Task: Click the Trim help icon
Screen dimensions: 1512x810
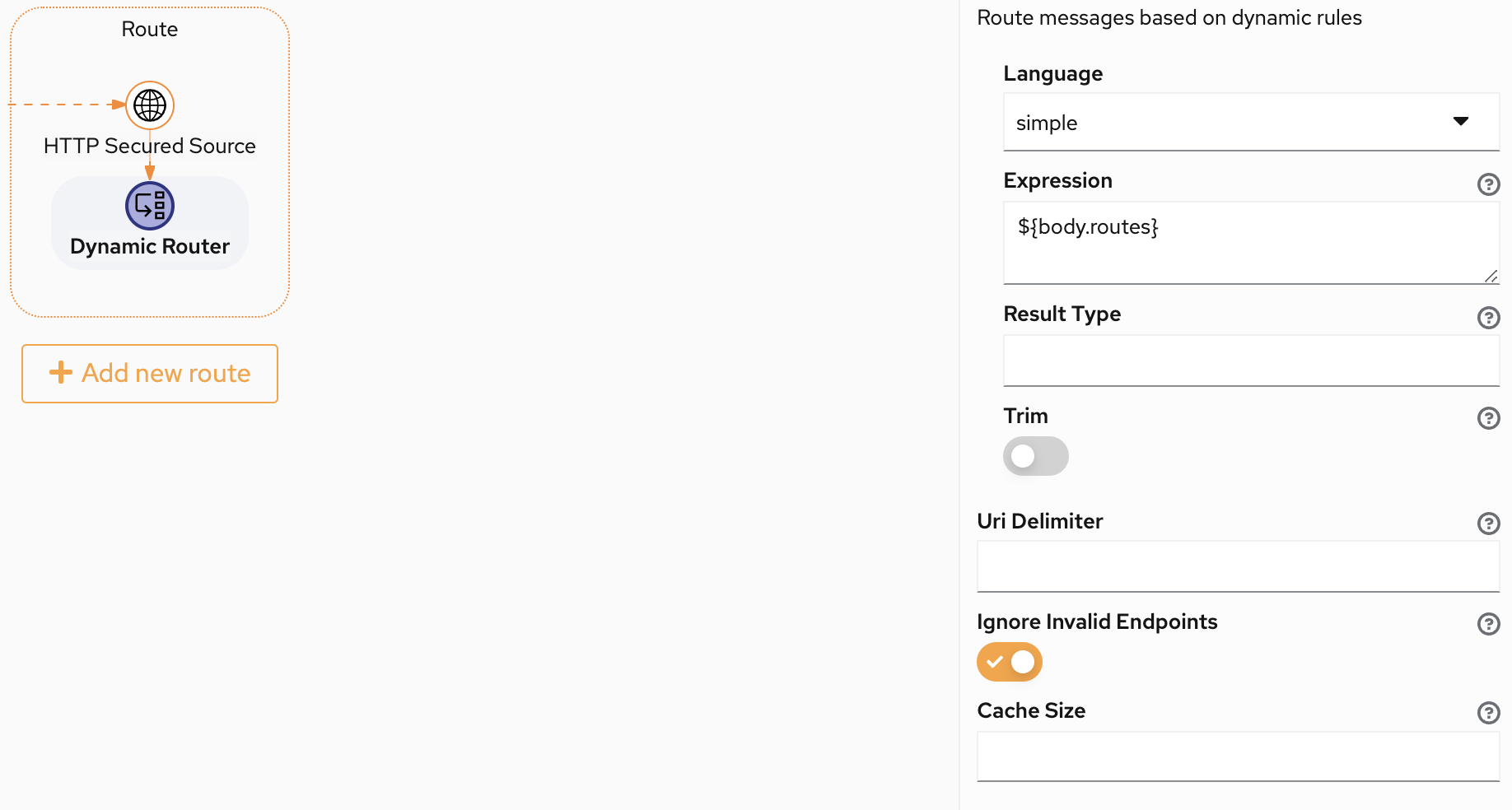Action: coord(1488,418)
